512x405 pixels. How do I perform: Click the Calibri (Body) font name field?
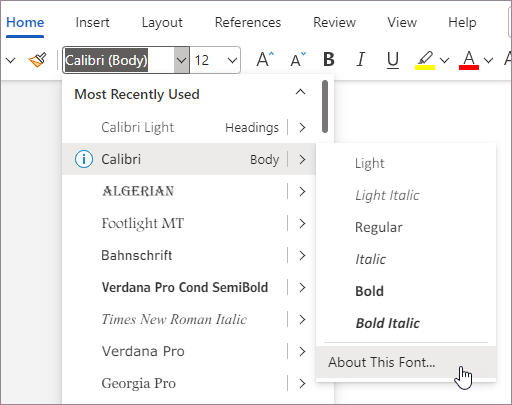119,60
